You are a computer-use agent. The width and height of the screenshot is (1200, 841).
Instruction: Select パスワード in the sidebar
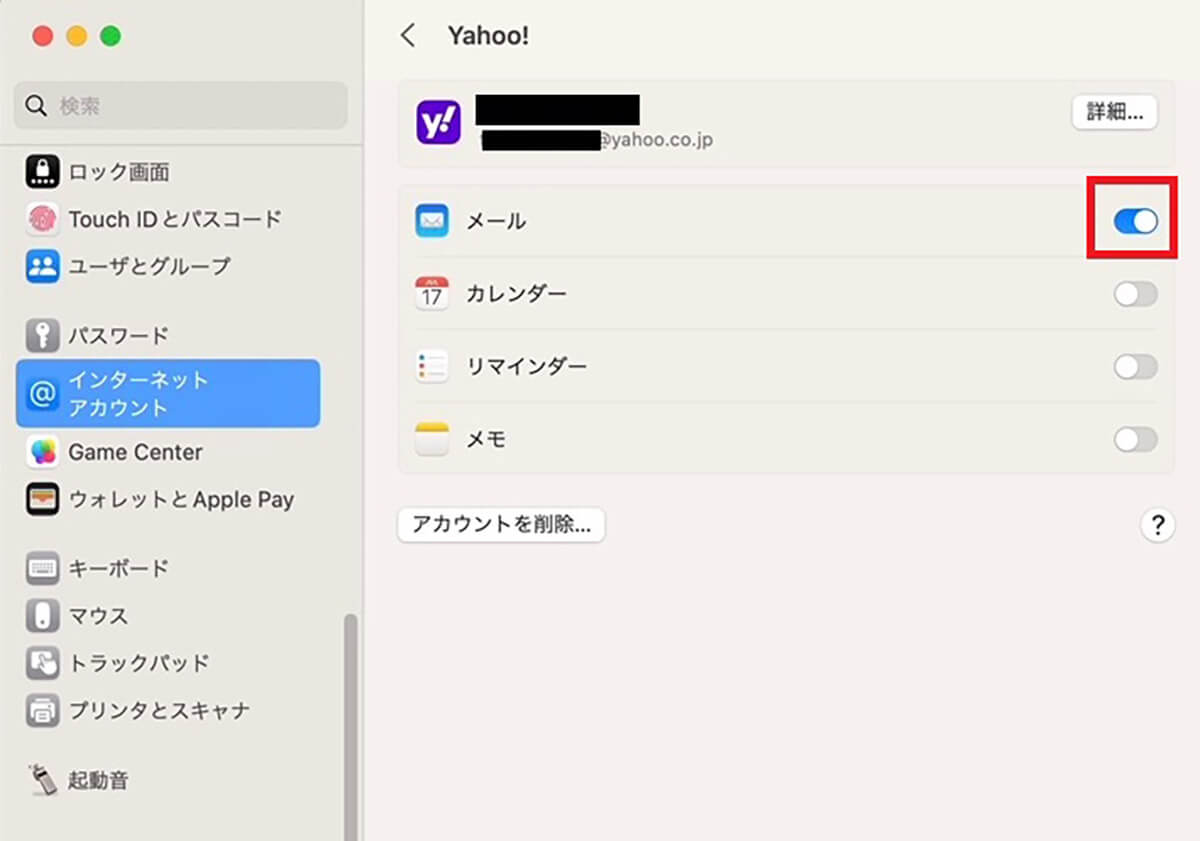[x=118, y=336]
